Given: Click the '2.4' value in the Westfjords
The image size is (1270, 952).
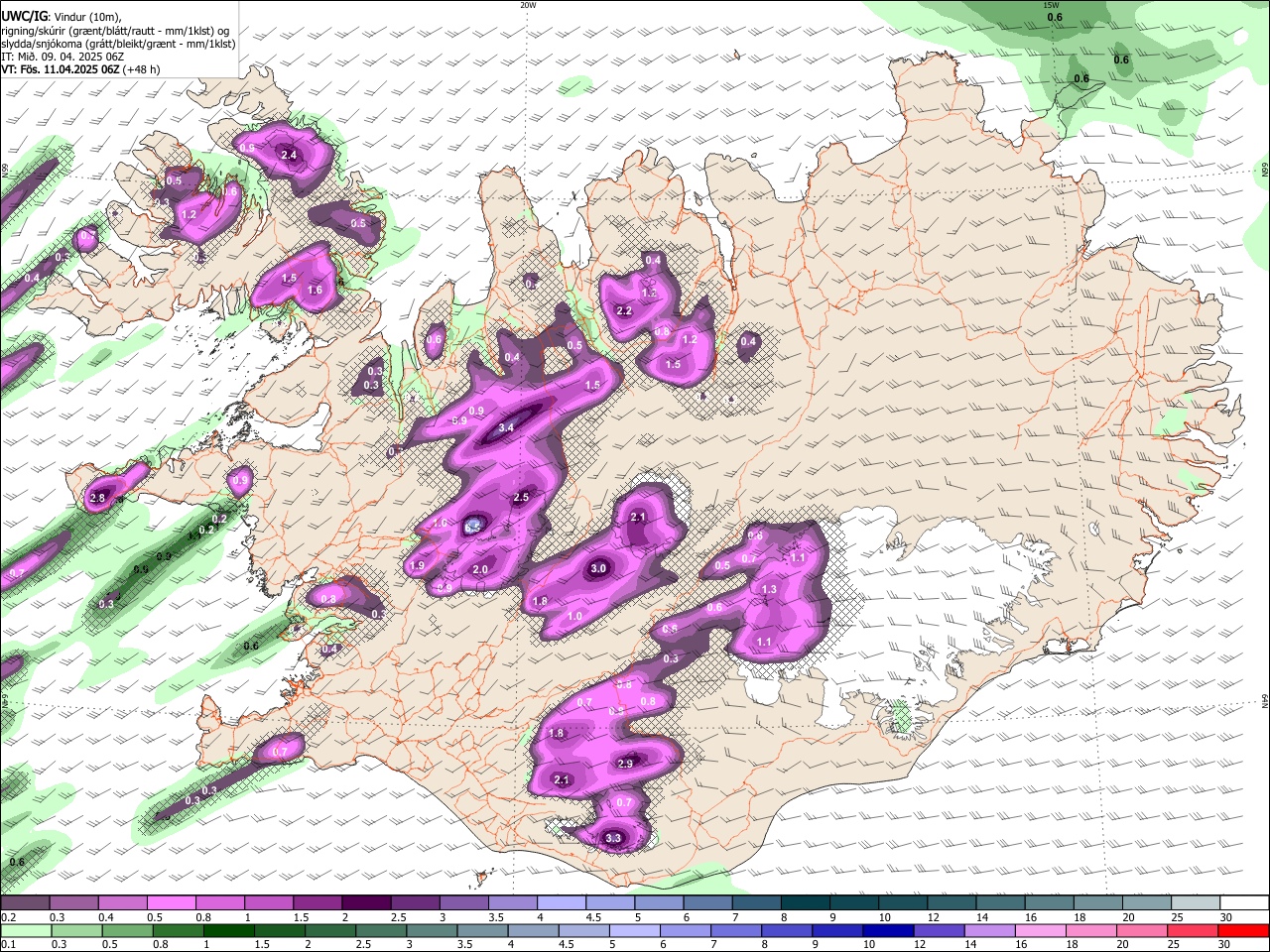Looking at the screenshot, I should click(x=289, y=156).
